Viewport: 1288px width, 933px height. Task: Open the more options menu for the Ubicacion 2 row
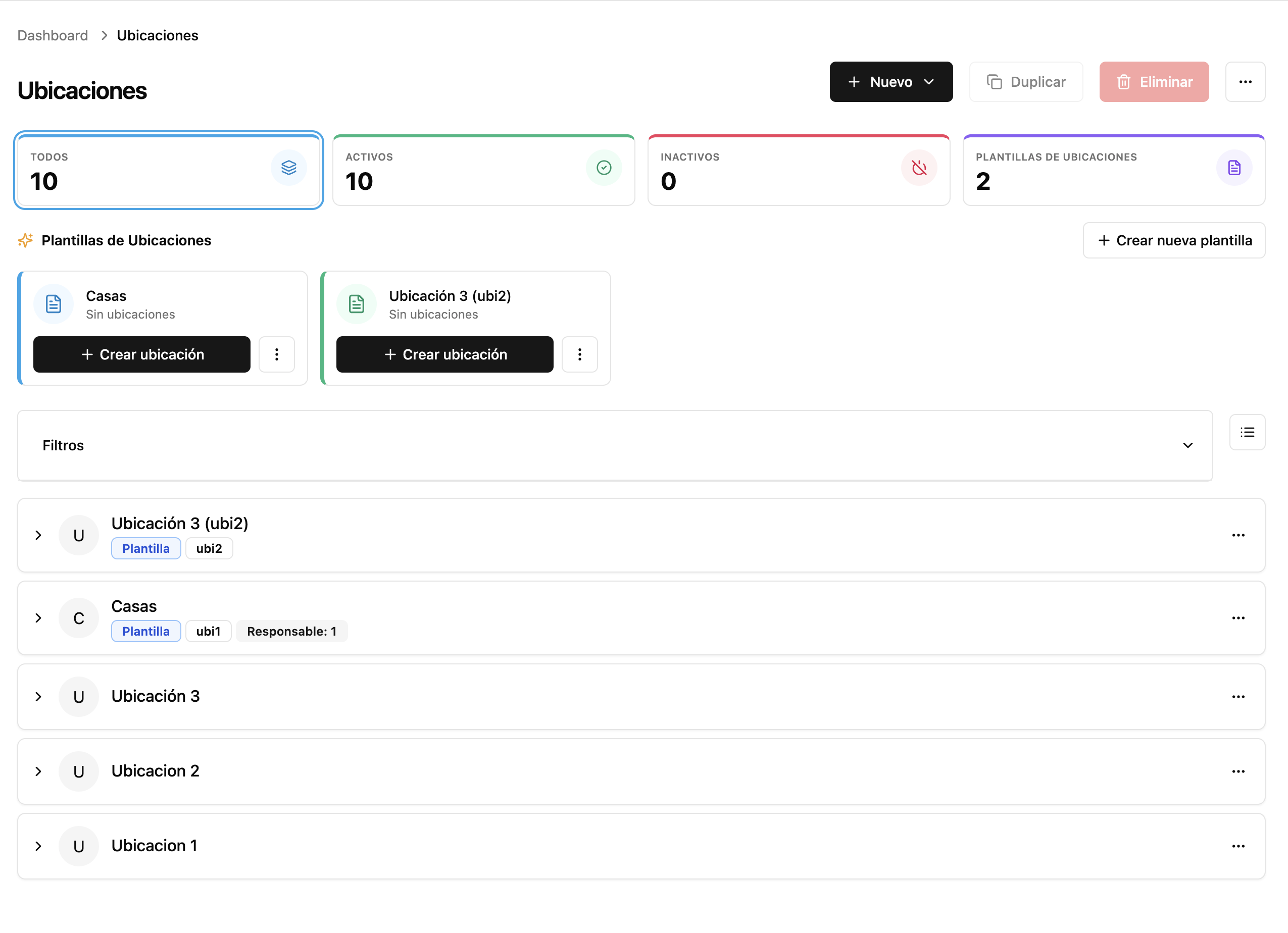(1238, 772)
